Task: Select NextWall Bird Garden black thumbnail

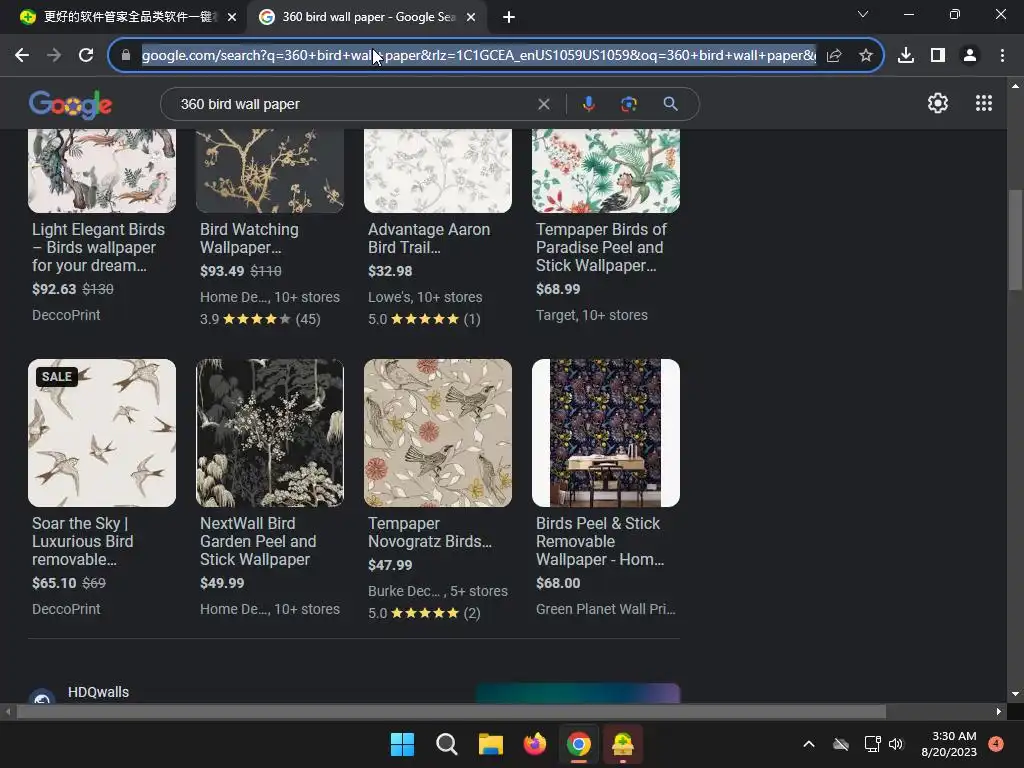Action: click(x=270, y=432)
